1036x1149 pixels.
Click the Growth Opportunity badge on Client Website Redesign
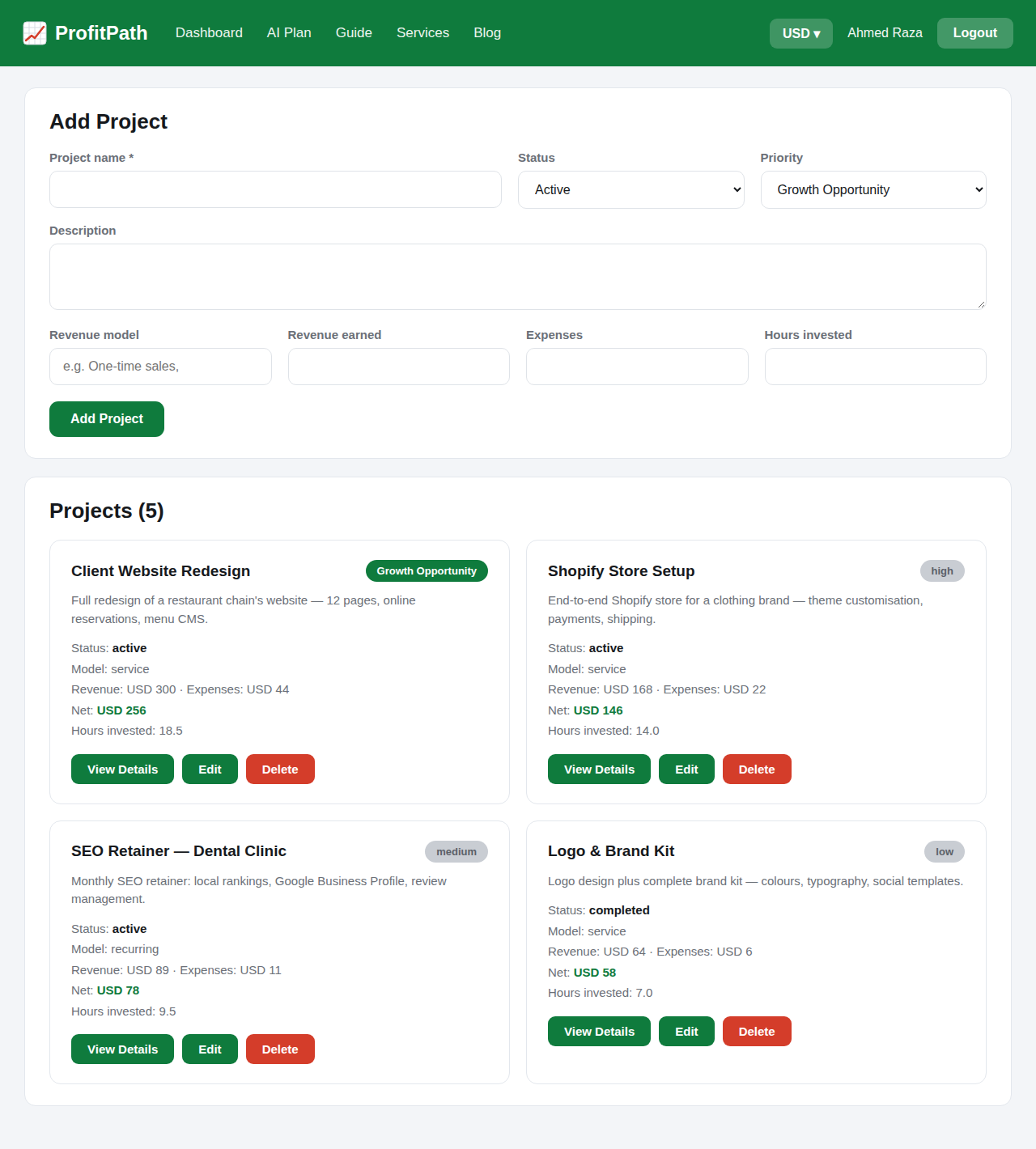point(427,571)
